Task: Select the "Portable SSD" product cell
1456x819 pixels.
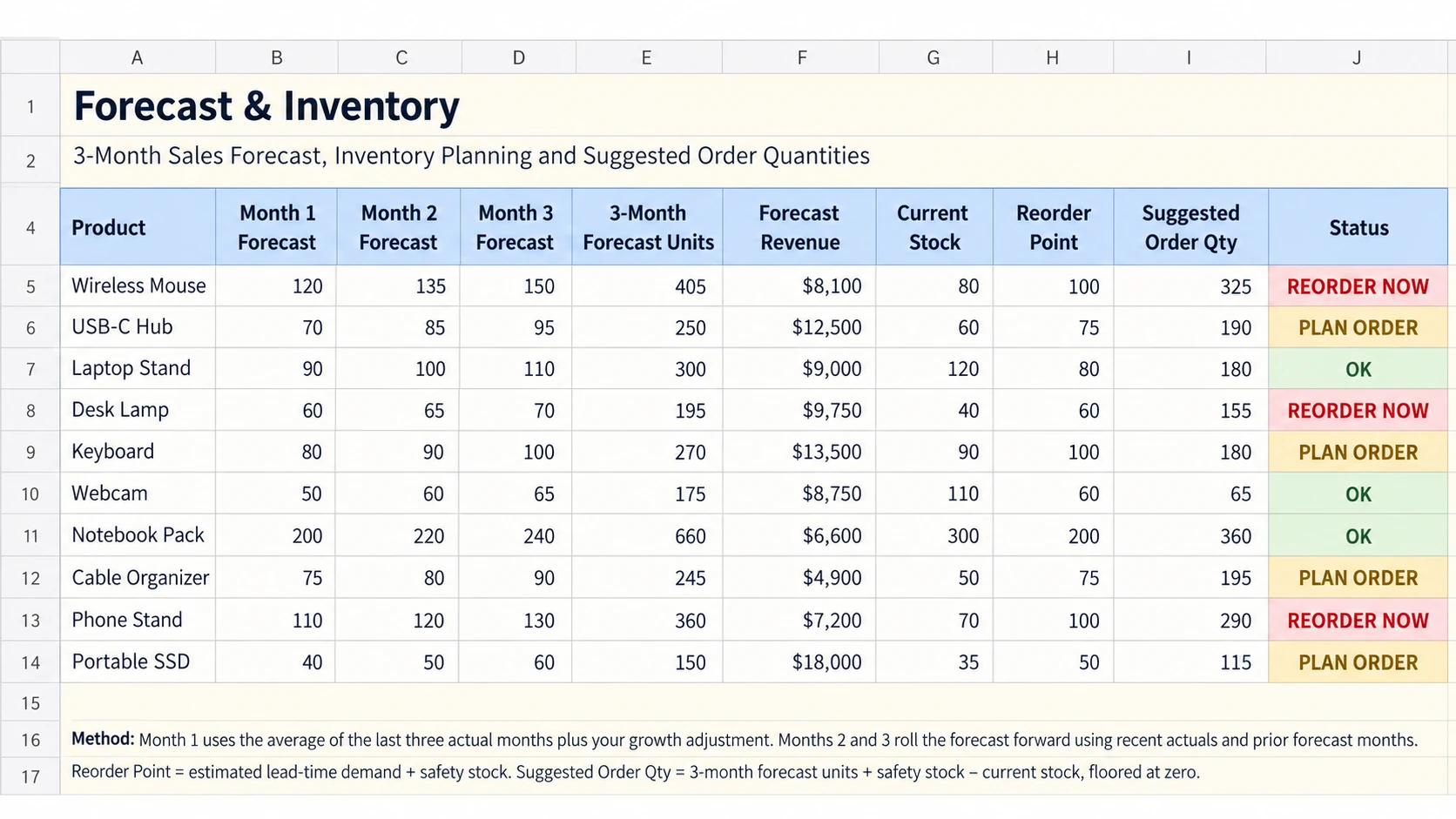Action: click(x=138, y=661)
